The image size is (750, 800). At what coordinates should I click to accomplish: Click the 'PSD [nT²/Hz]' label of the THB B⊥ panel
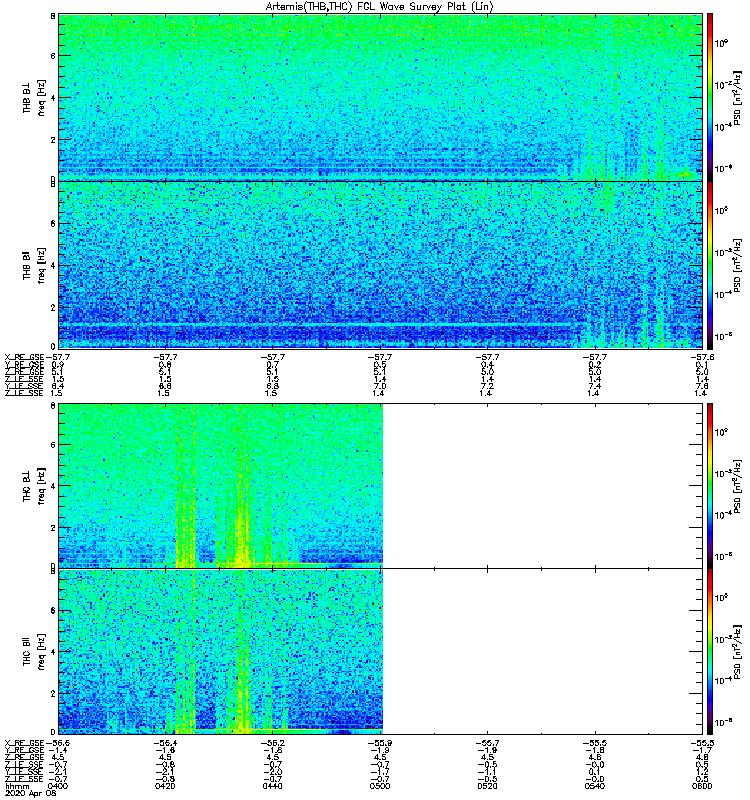coord(737,97)
